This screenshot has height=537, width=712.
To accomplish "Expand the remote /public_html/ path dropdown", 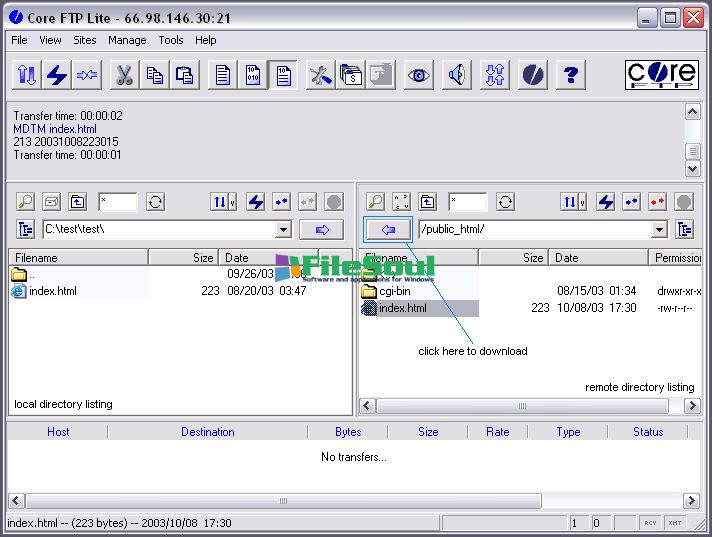I will point(659,230).
